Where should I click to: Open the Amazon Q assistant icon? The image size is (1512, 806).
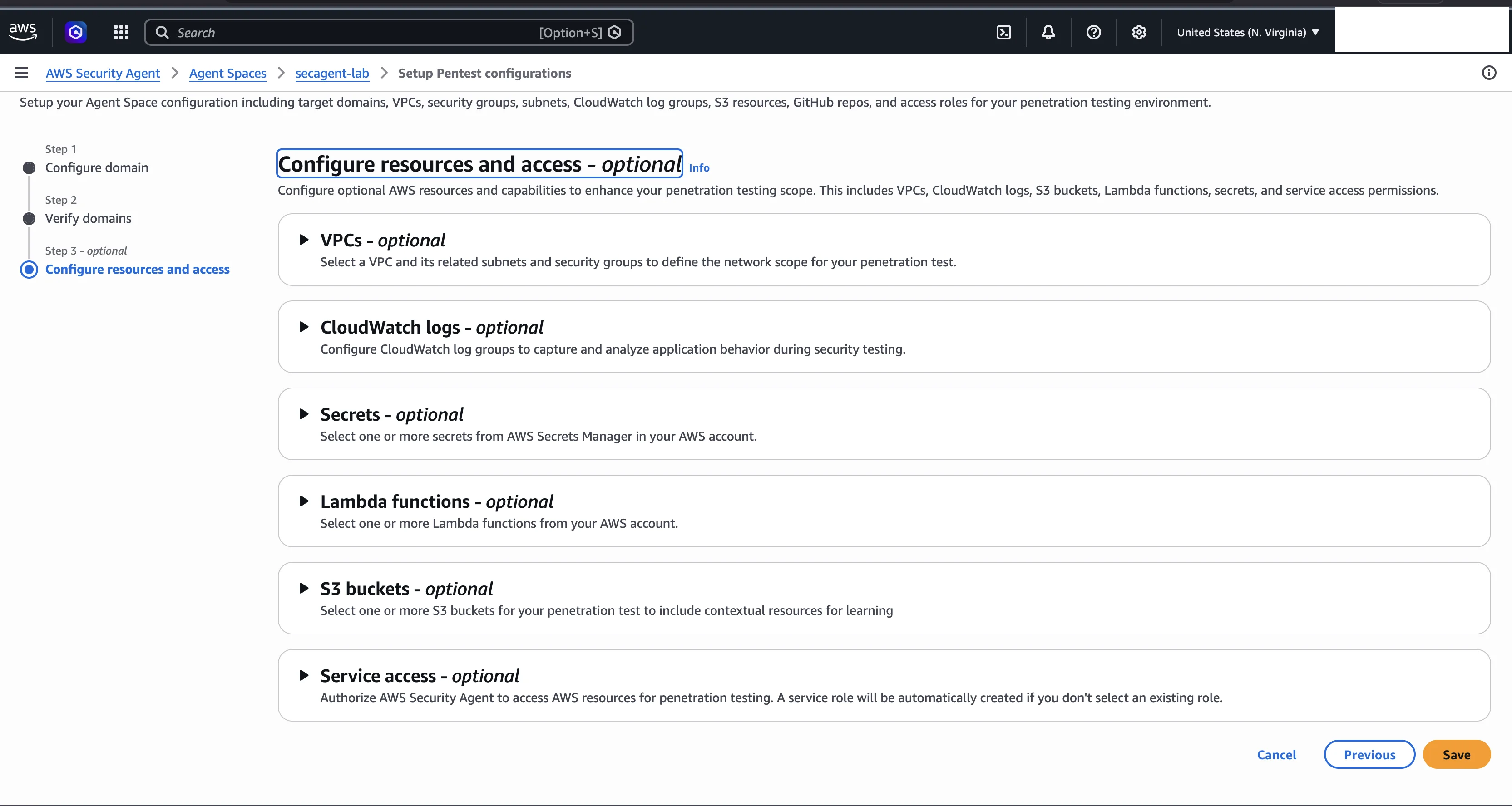pyautogui.click(x=76, y=32)
